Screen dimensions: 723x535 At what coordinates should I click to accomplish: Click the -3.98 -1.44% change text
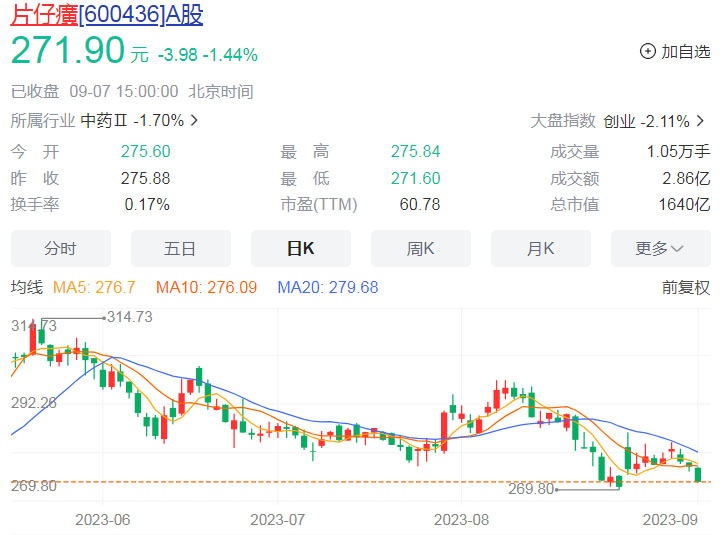207,55
